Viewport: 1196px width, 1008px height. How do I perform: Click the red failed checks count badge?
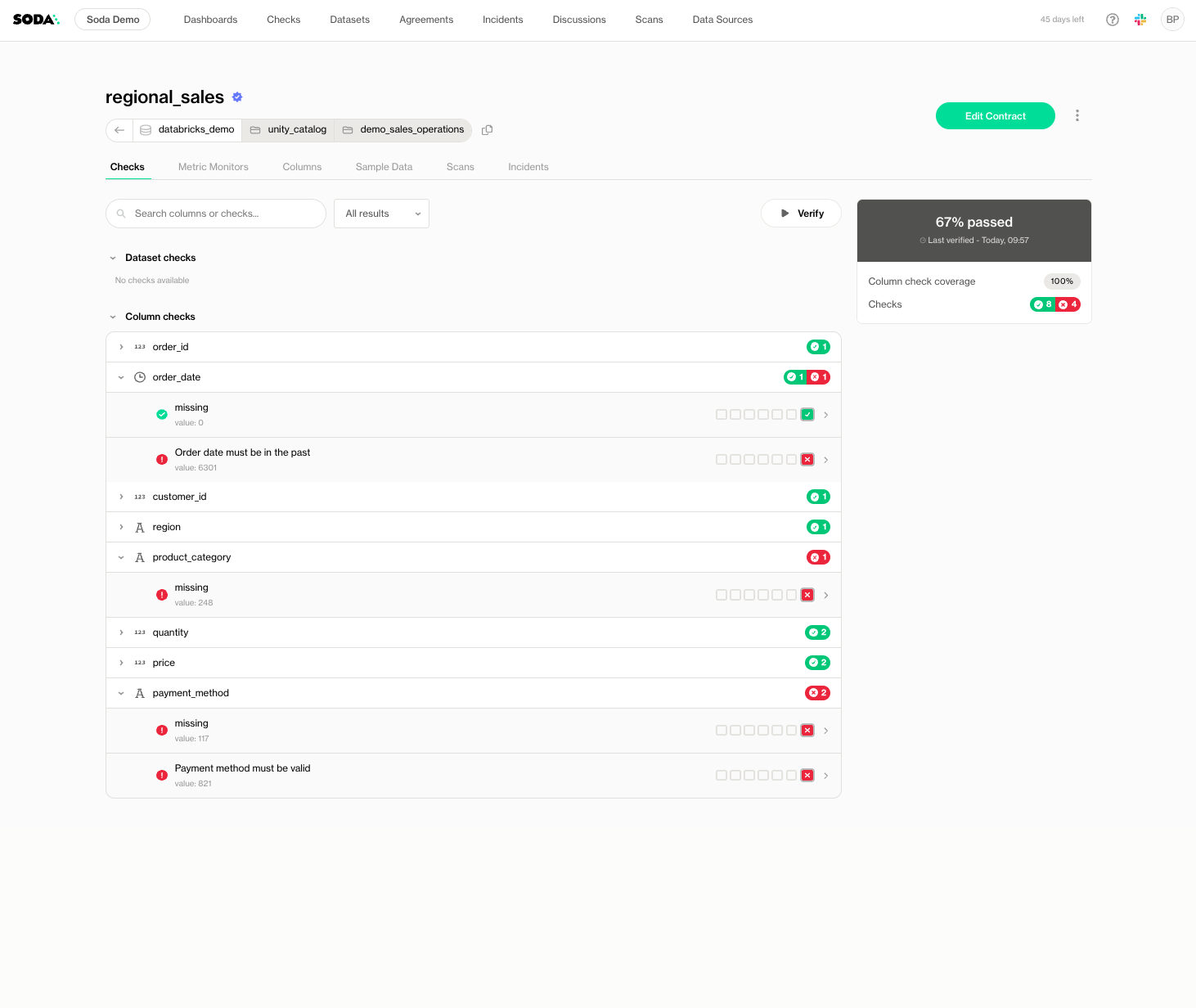click(1068, 304)
